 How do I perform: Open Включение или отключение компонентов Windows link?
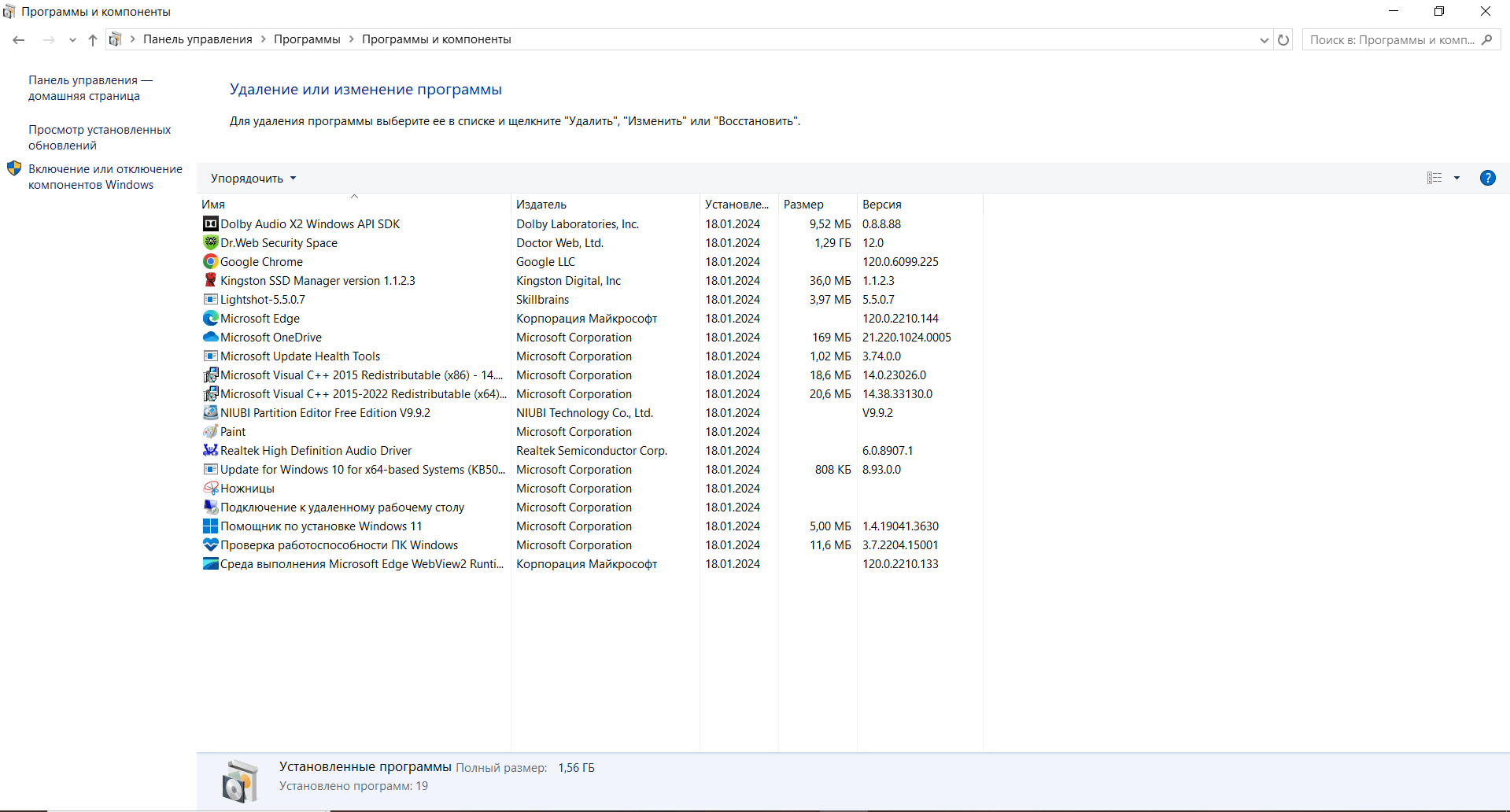click(x=105, y=177)
